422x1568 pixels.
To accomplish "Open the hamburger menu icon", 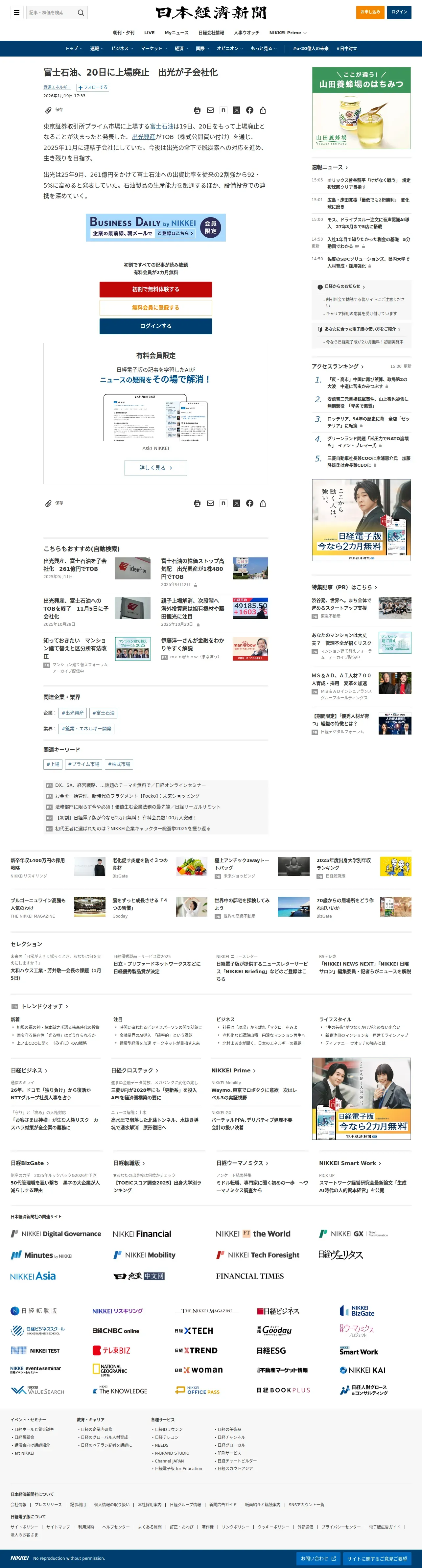I will (16, 12).
